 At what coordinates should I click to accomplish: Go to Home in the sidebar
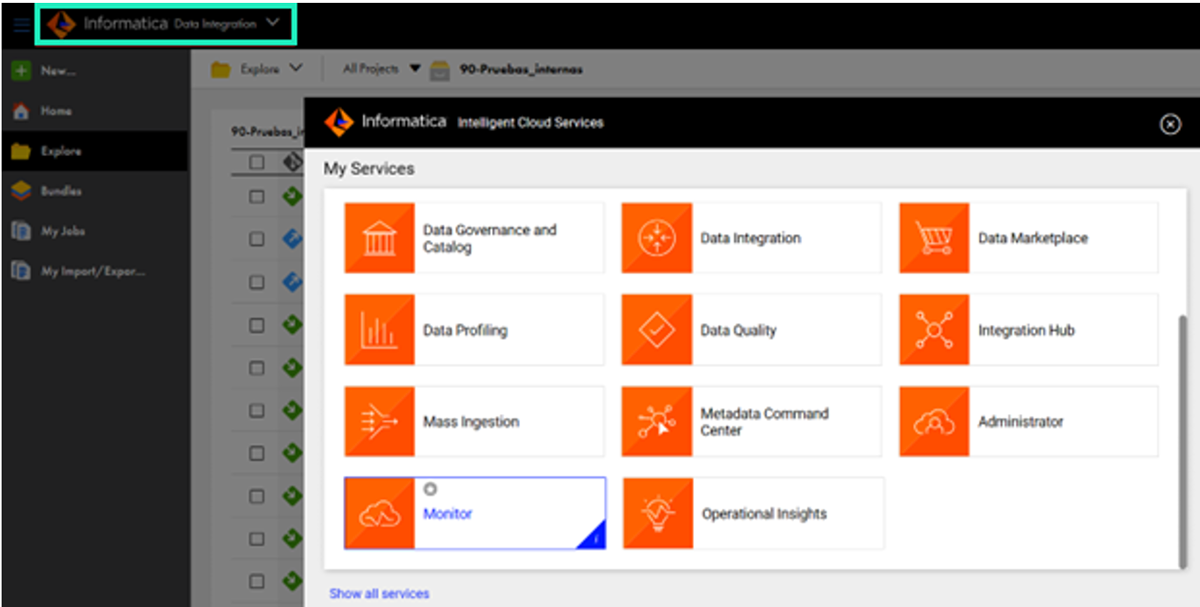click(95, 111)
